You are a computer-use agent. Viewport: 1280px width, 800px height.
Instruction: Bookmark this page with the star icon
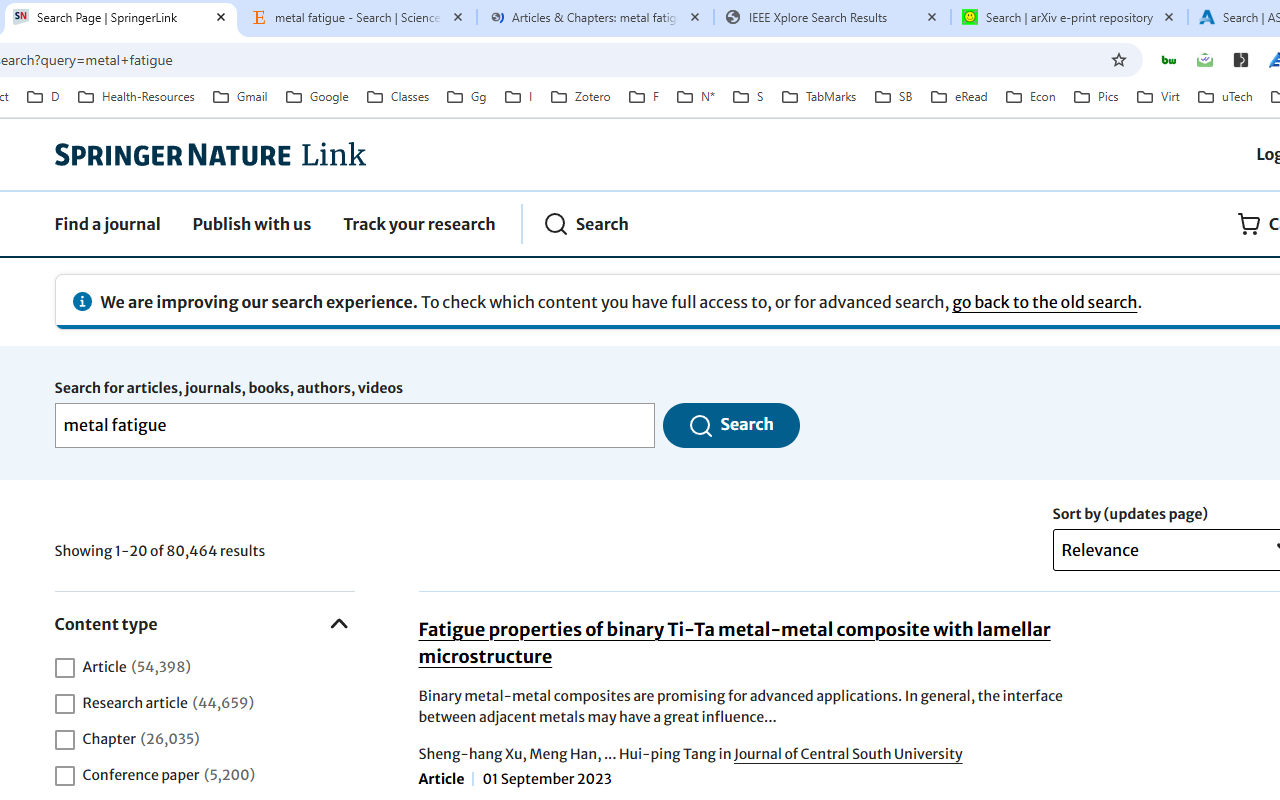tap(1119, 60)
